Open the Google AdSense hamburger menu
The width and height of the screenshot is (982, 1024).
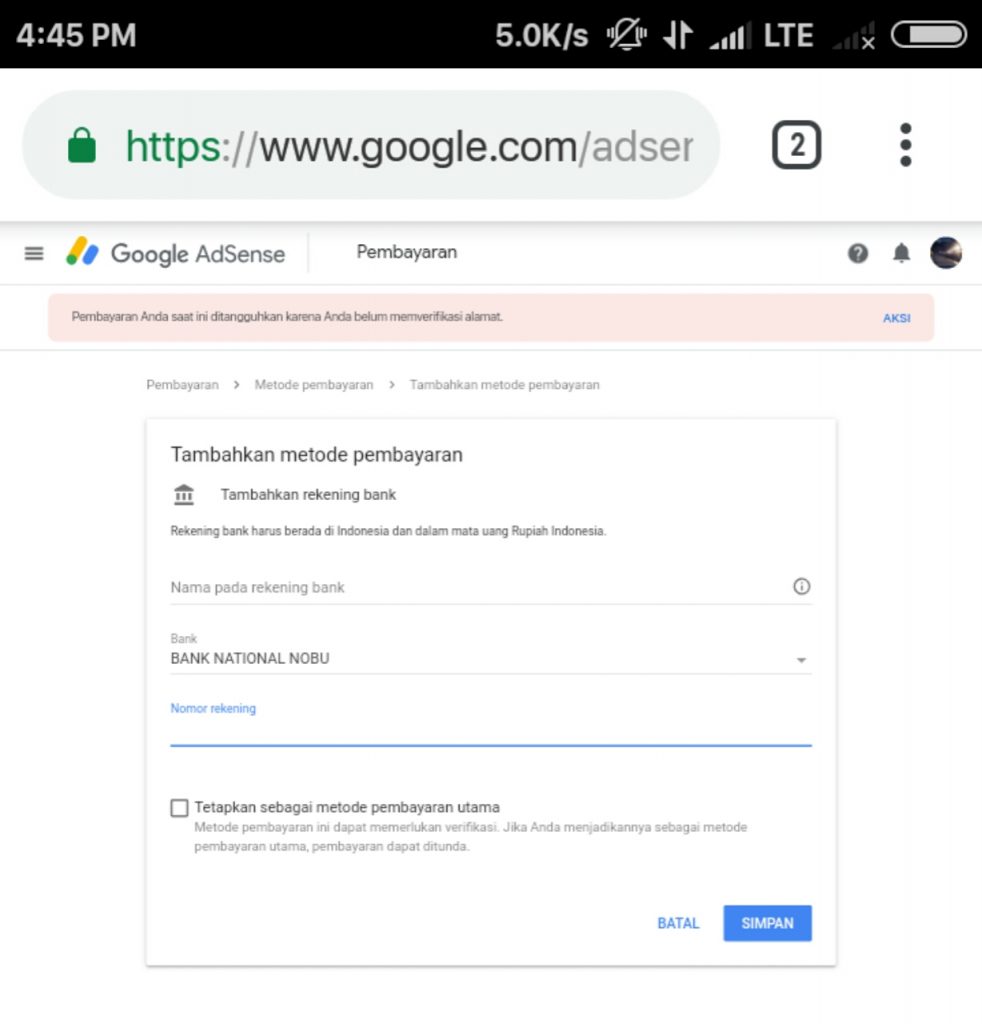34,253
